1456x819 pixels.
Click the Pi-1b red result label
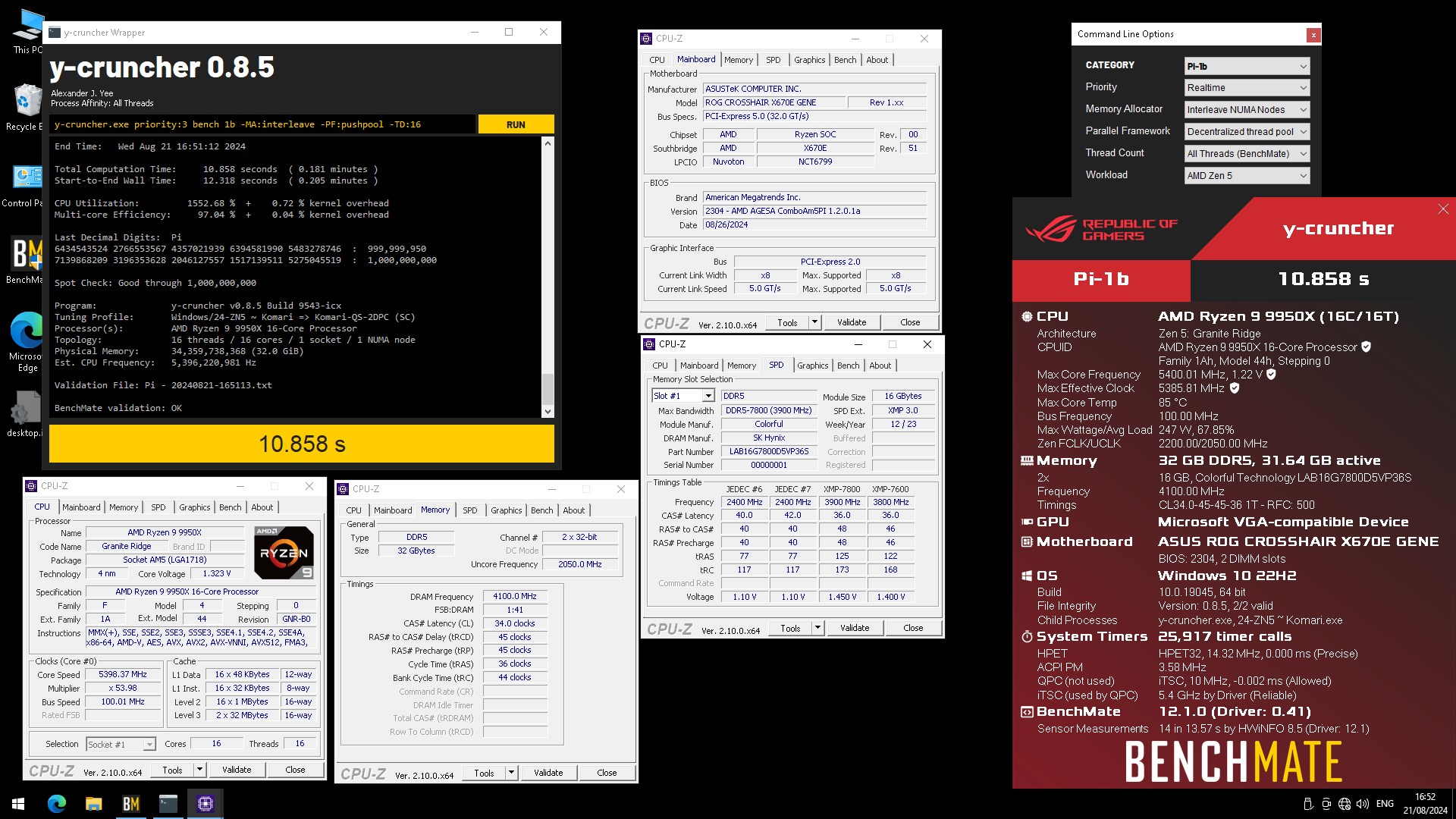[x=1101, y=280]
